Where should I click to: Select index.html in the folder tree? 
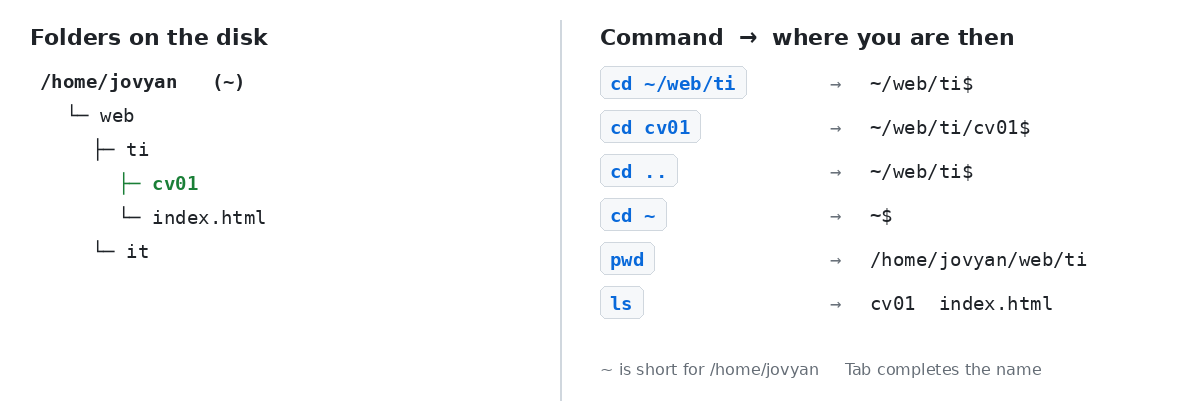[x=209, y=218]
